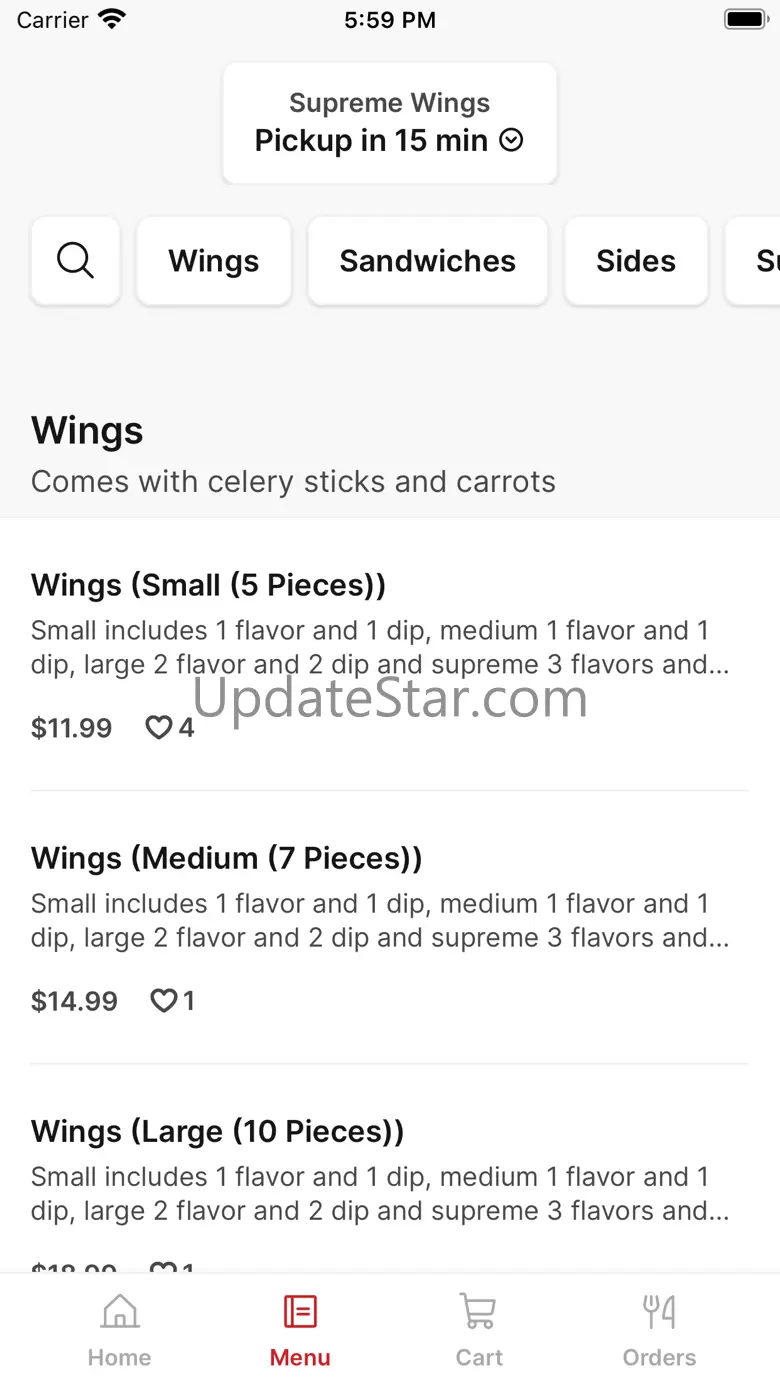Image resolution: width=780 pixels, height=1387 pixels.
Task: Open the Wings (Medium (7 Pieces)) item
Action: (x=227, y=858)
